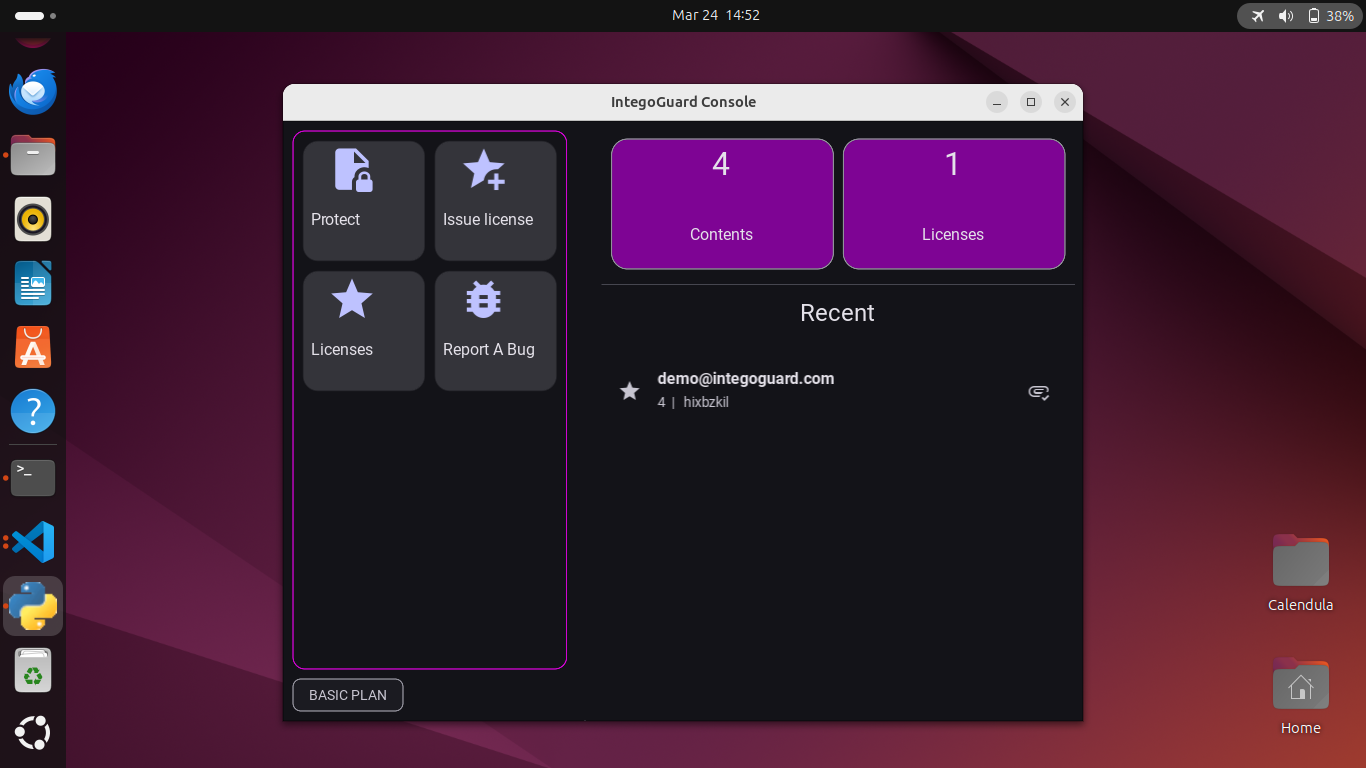The width and height of the screenshot is (1366, 768).
Task: Click the airplane mode tray icon
Action: 1258,16
